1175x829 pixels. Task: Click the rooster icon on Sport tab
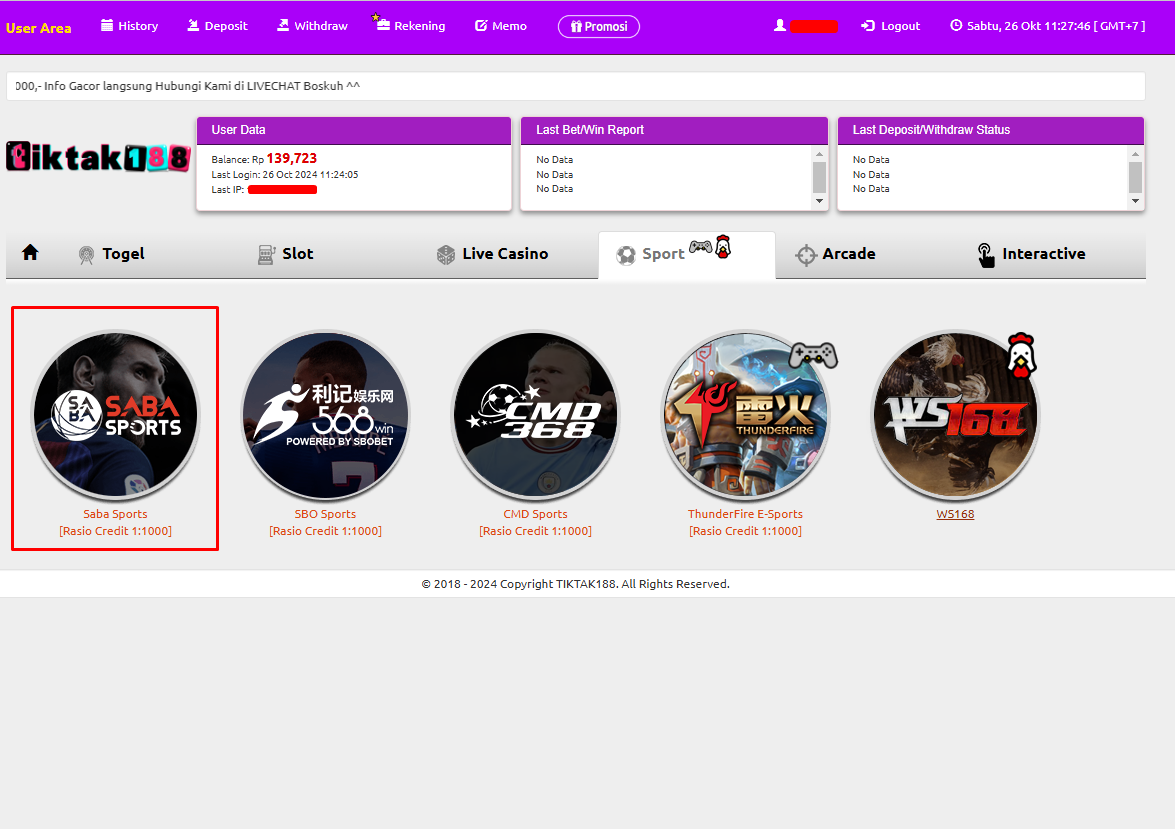click(x=723, y=247)
